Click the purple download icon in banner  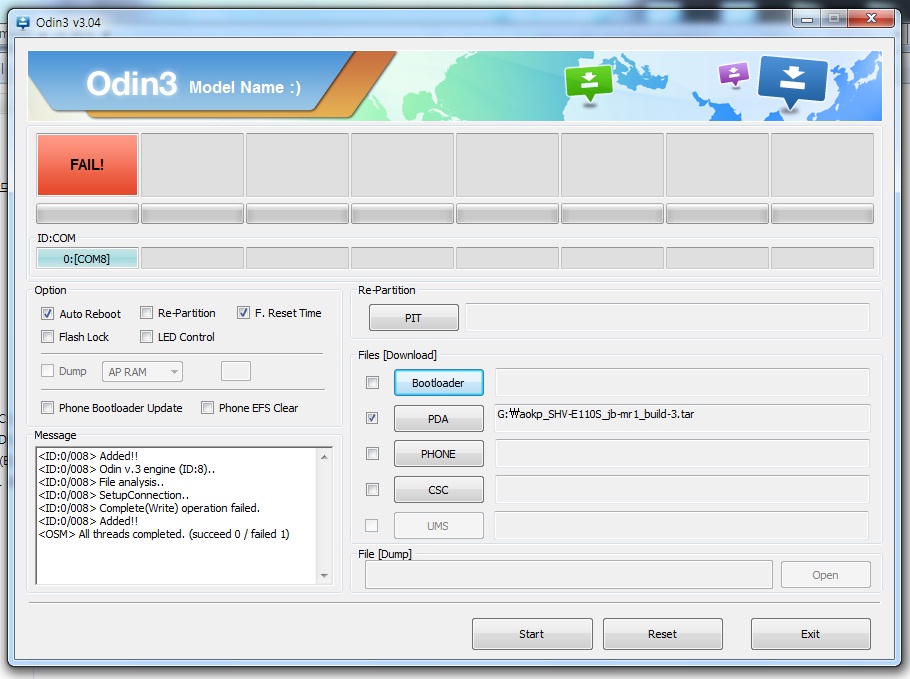point(734,74)
